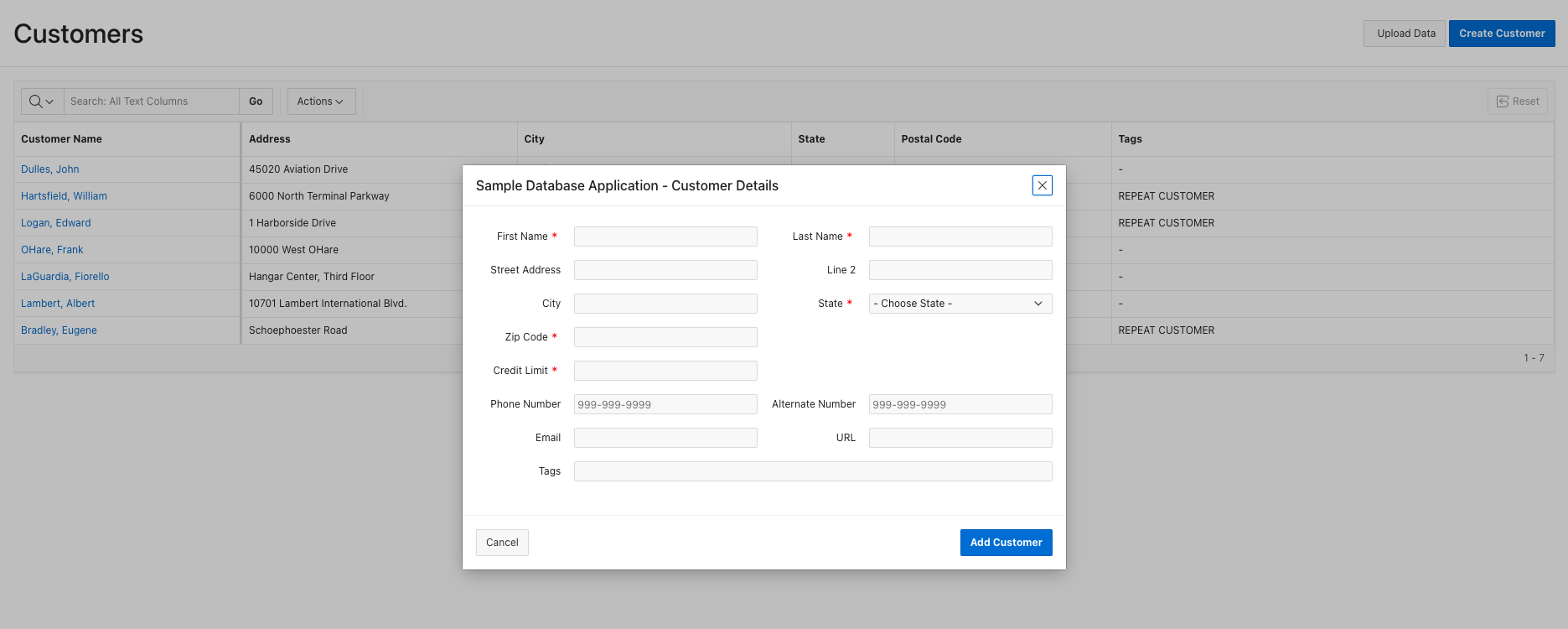Focus the Alternate Number field

click(x=960, y=404)
